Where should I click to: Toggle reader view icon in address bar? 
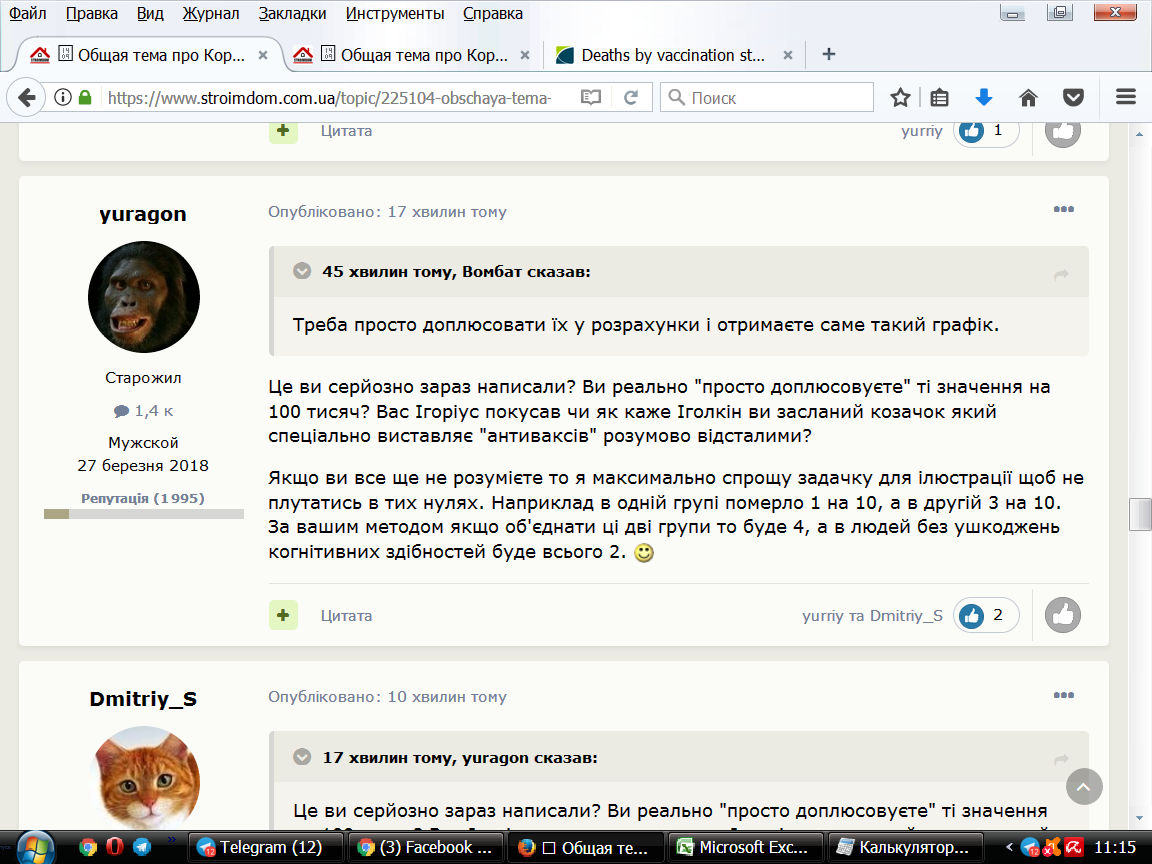[591, 97]
